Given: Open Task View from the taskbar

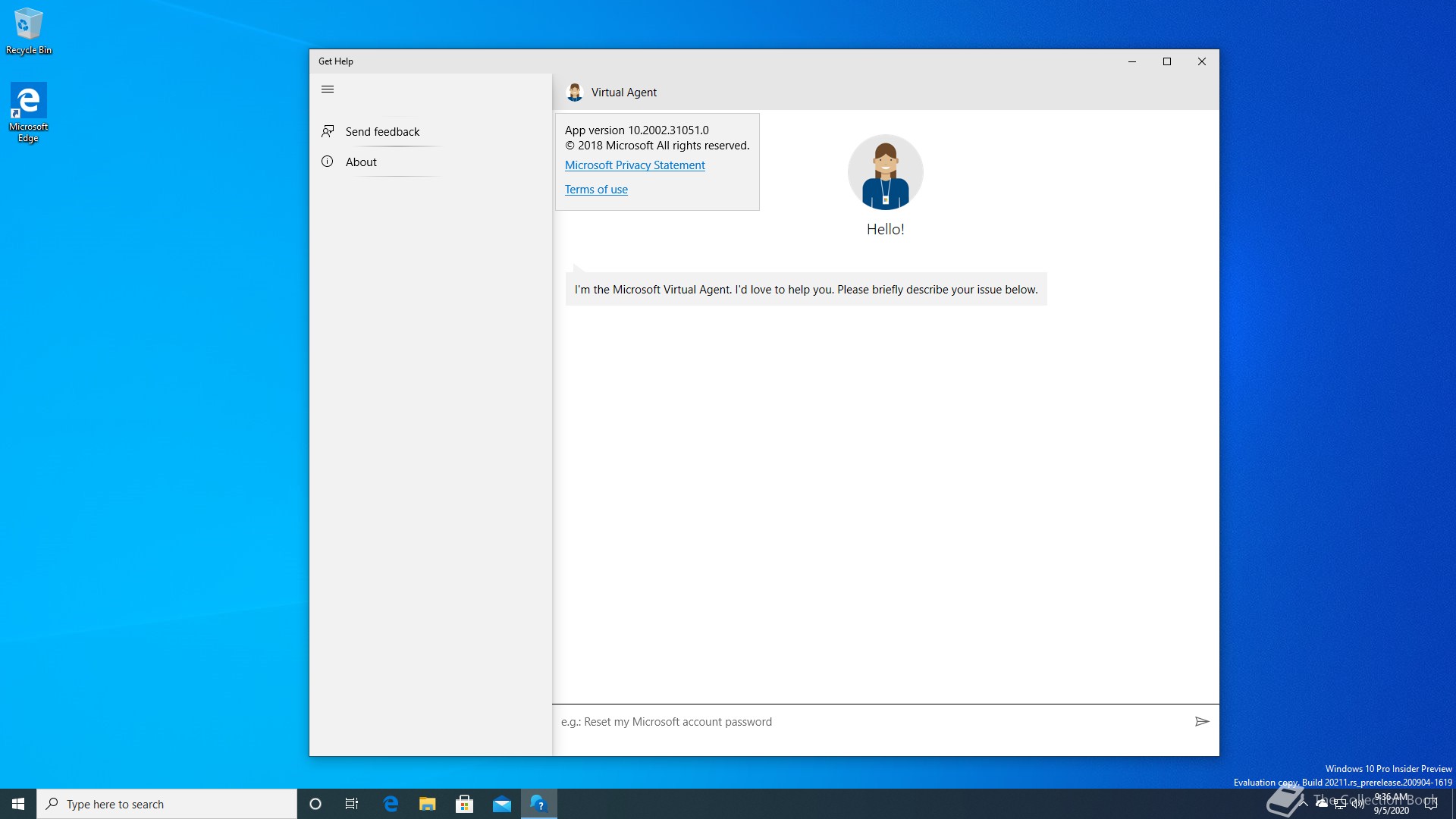Looking at the screenshot, I should (x=352, y=804).
